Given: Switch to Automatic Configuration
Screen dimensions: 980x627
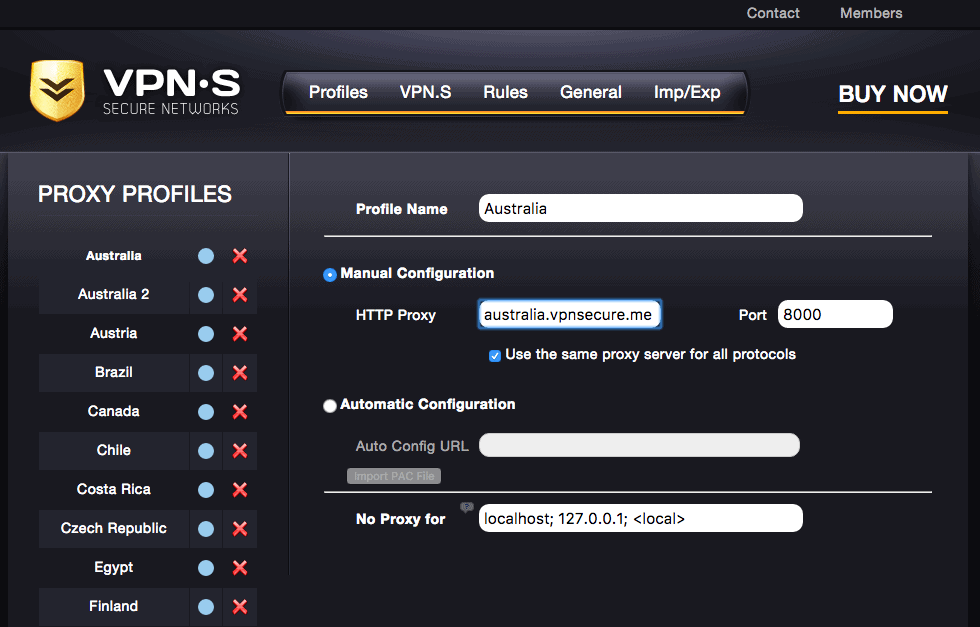Looking at the screenshot, I should 329,405.
